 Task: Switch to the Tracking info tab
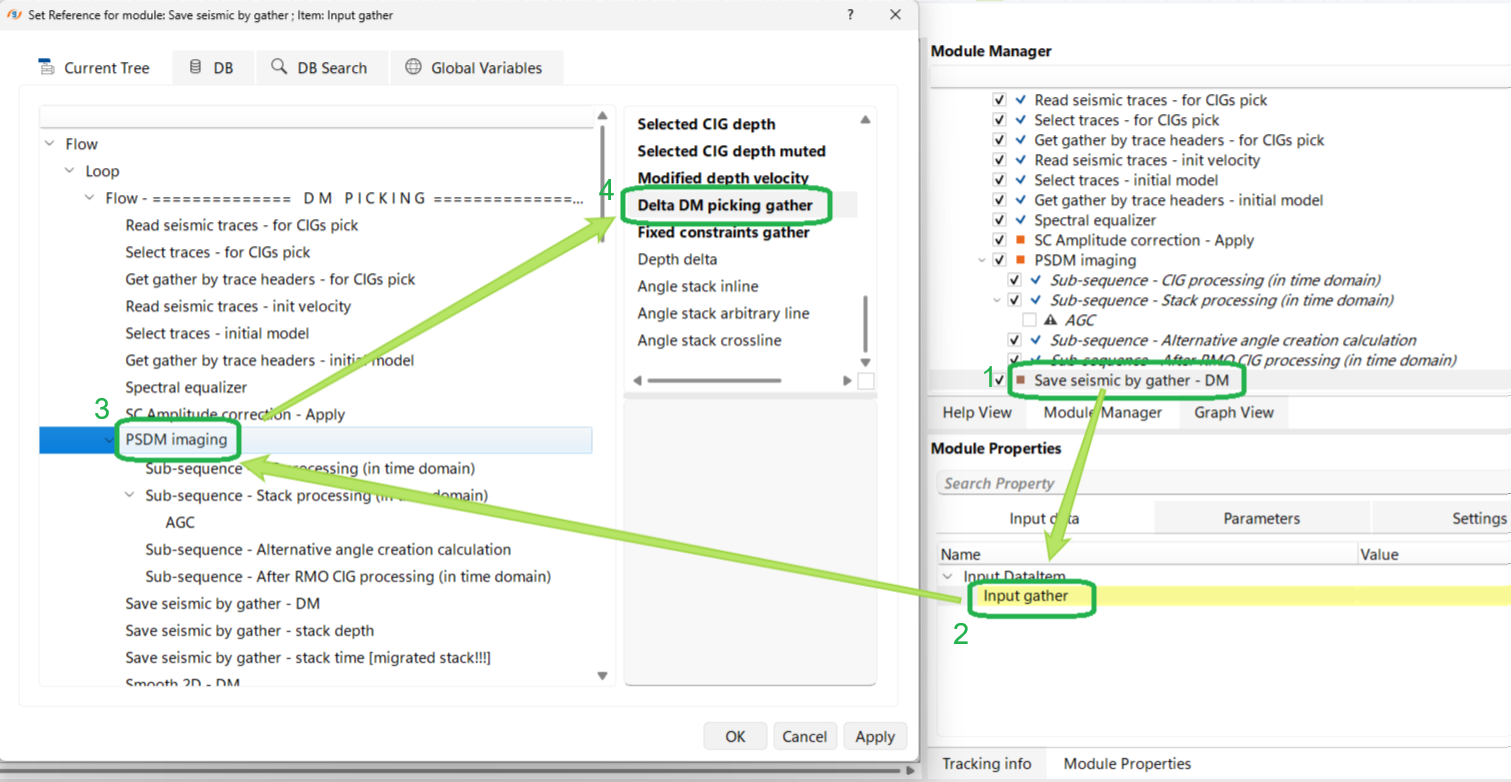click(x=986, y=764)
